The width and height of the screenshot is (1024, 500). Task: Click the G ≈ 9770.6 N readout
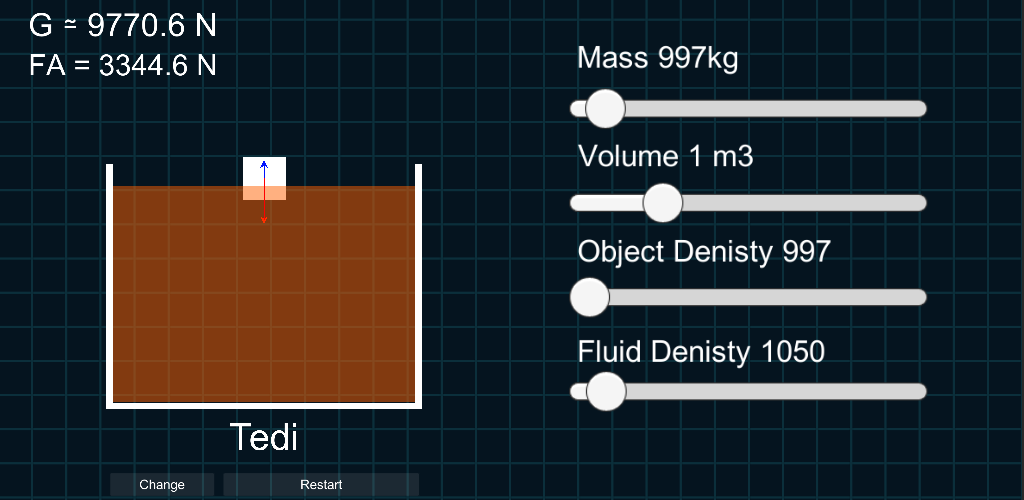click(123, 26)
